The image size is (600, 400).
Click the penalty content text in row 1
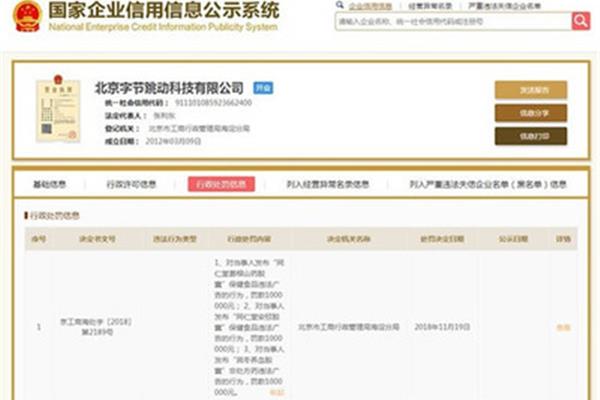tap(249, 327)
